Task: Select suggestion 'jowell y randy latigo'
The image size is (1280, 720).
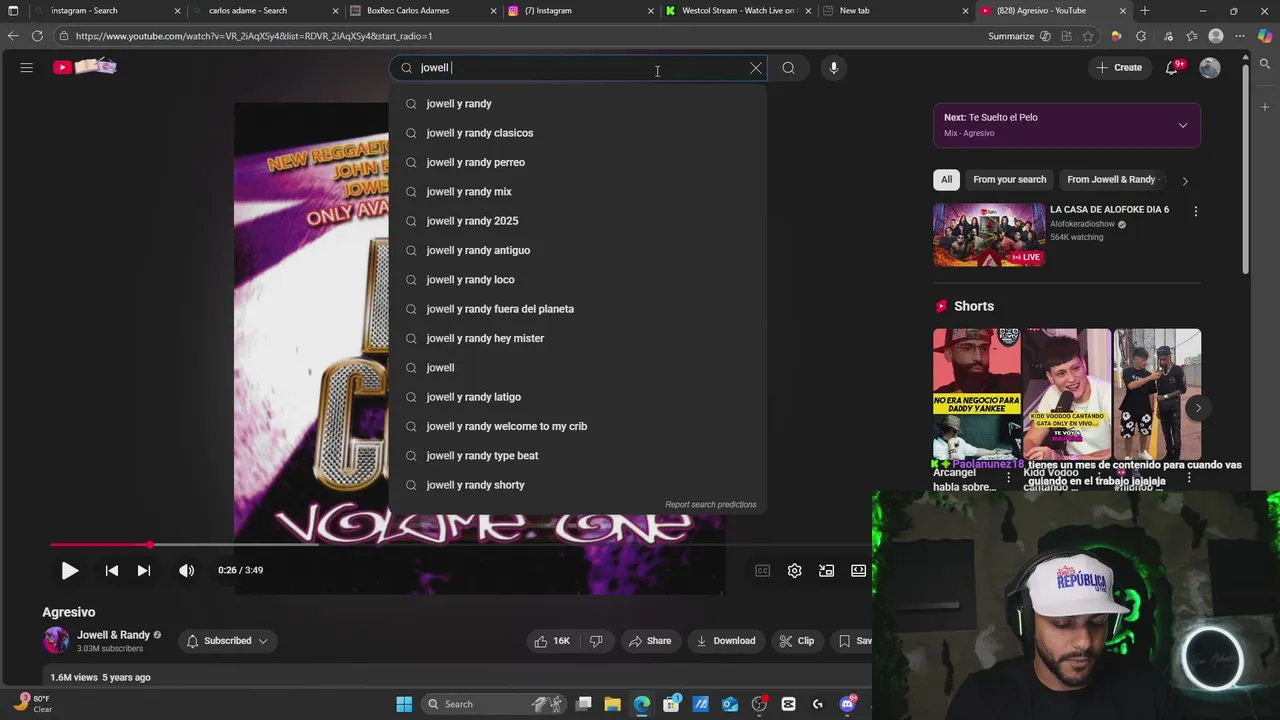Action: [578, 397]
